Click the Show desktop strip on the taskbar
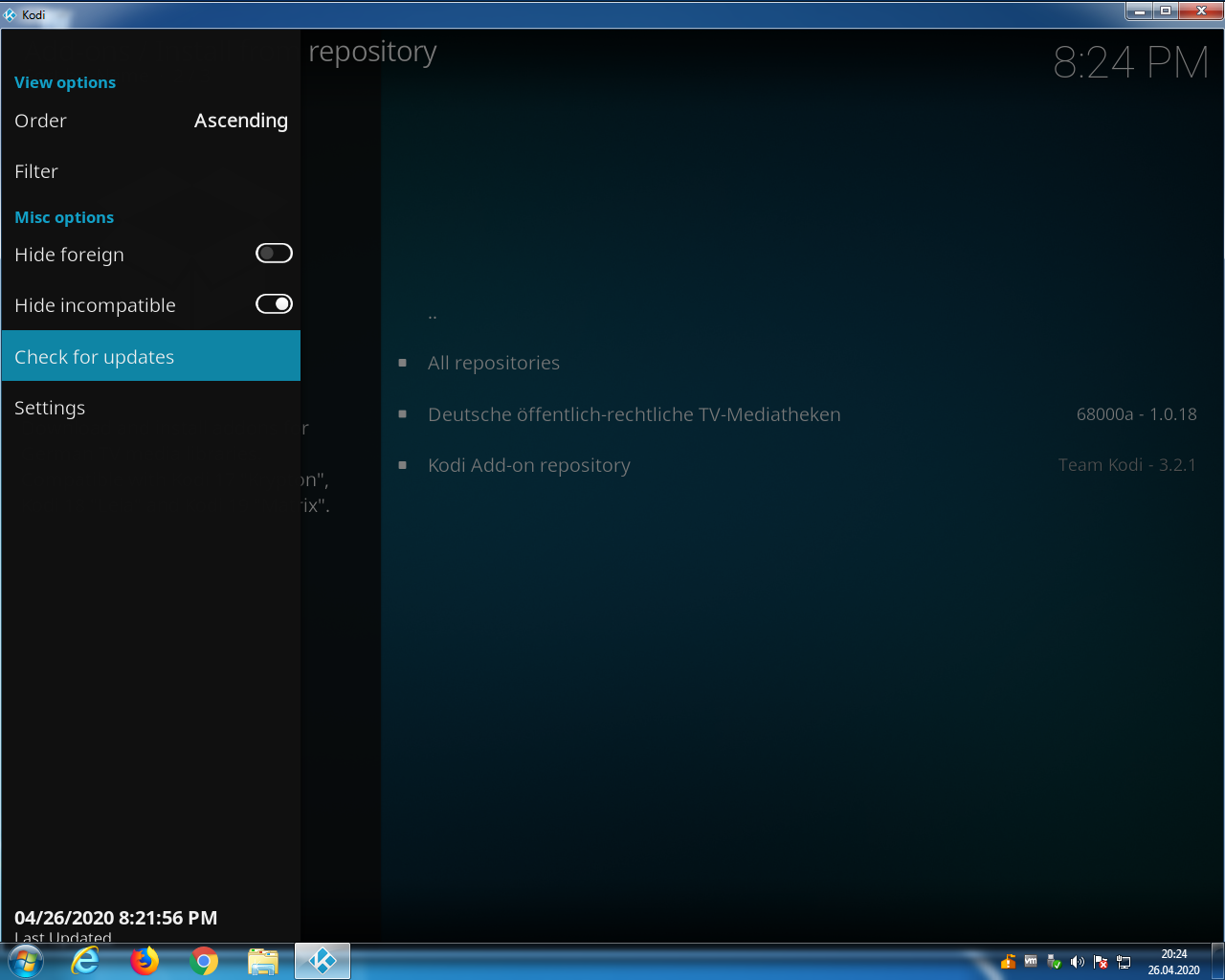 (1218, 962)
